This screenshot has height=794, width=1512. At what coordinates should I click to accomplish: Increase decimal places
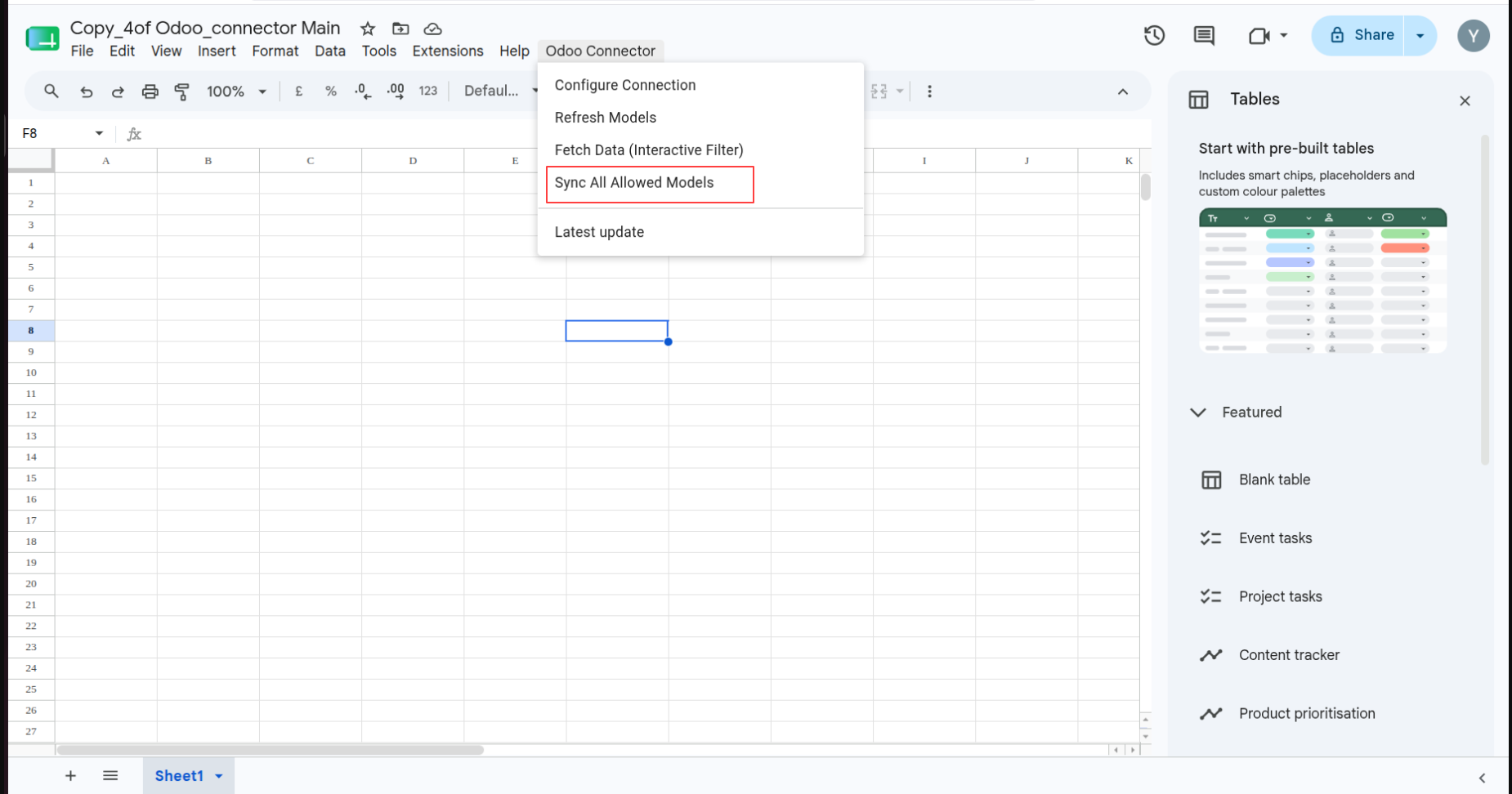tap(396, 91)
